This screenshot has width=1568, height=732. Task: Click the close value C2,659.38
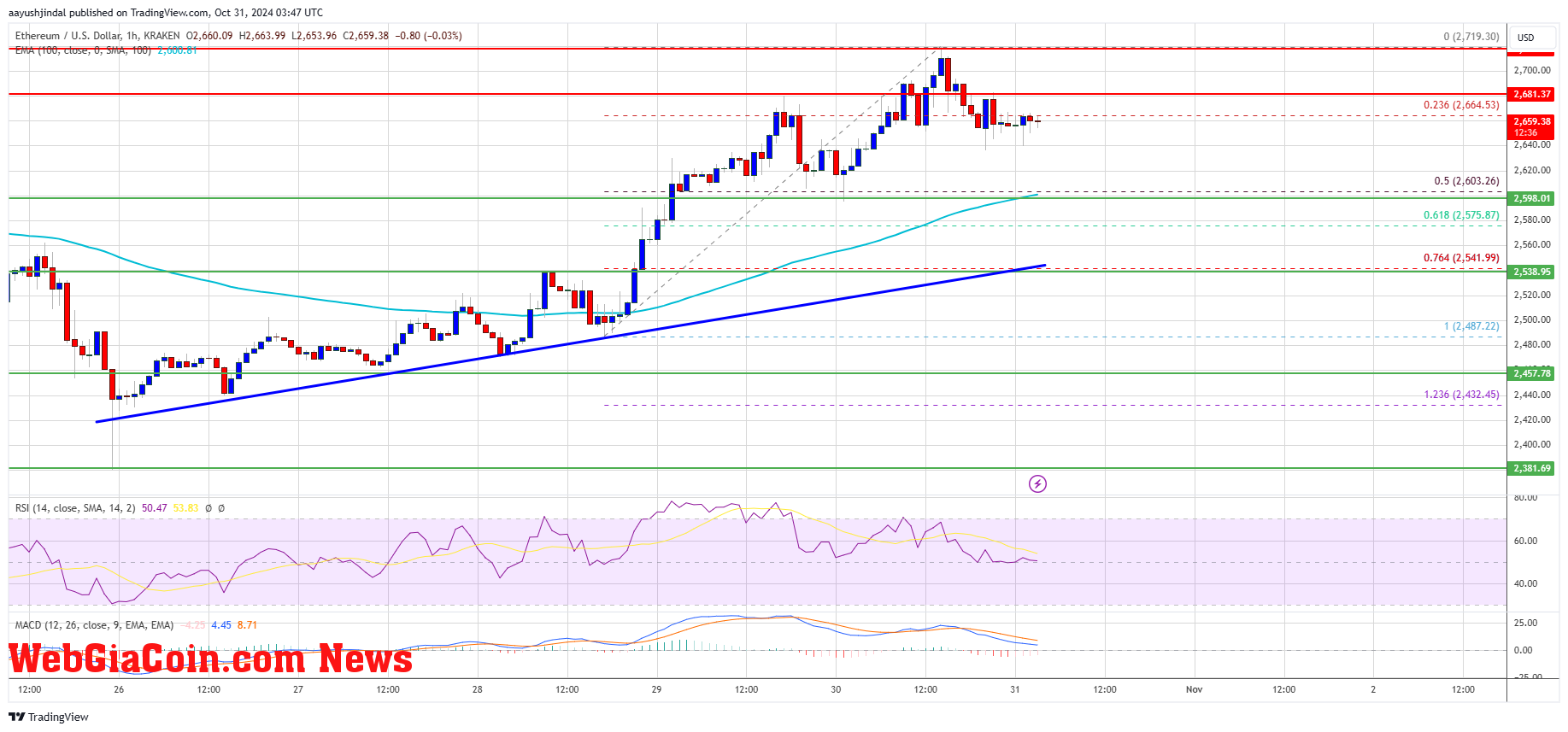pos(366,36)
